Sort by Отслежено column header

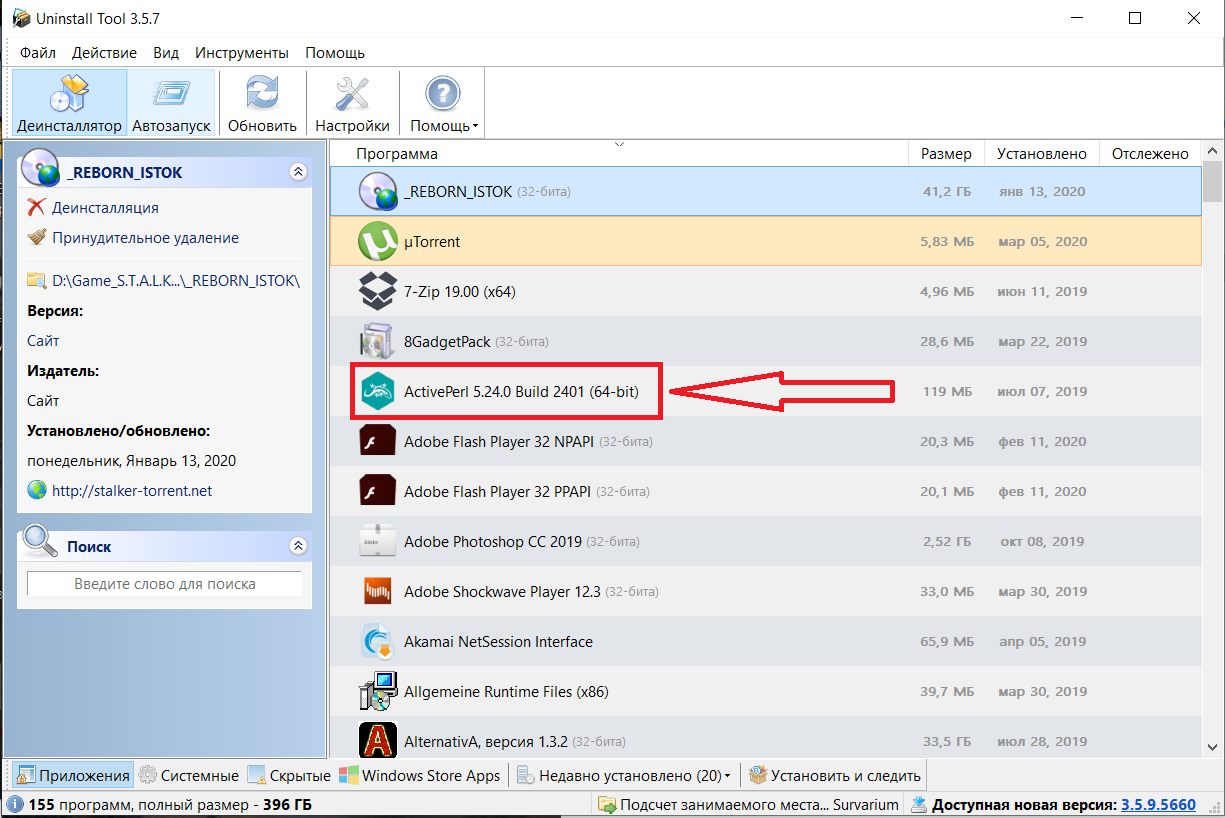click(x=1150, y=153)
